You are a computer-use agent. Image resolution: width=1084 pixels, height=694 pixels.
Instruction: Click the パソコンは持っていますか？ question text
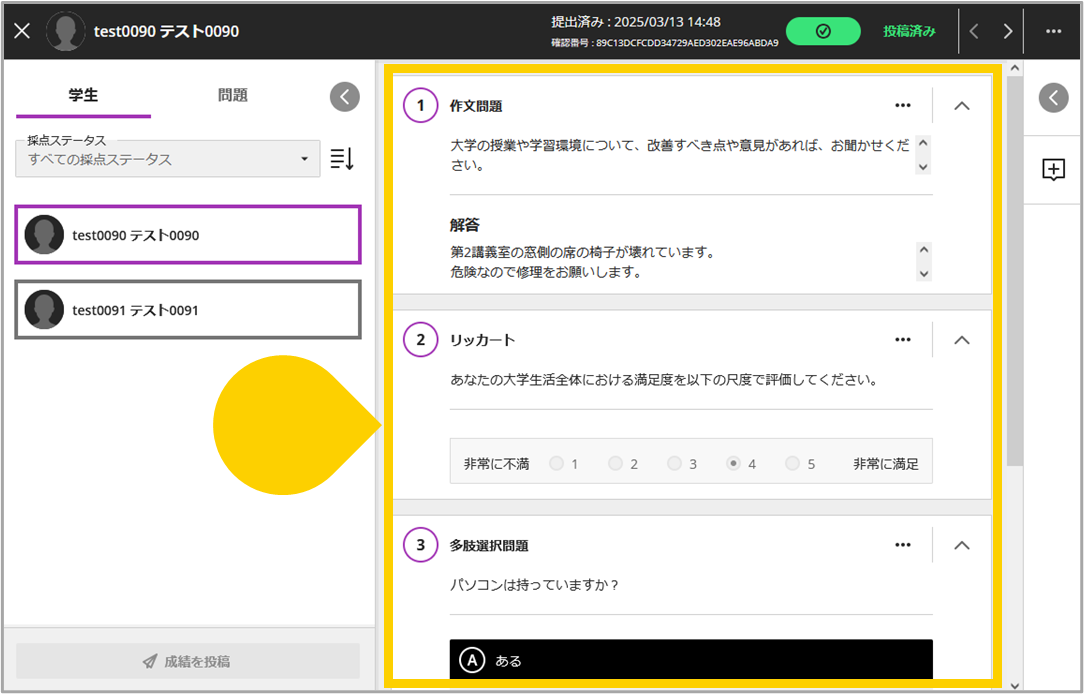click(x=534, y=585)
